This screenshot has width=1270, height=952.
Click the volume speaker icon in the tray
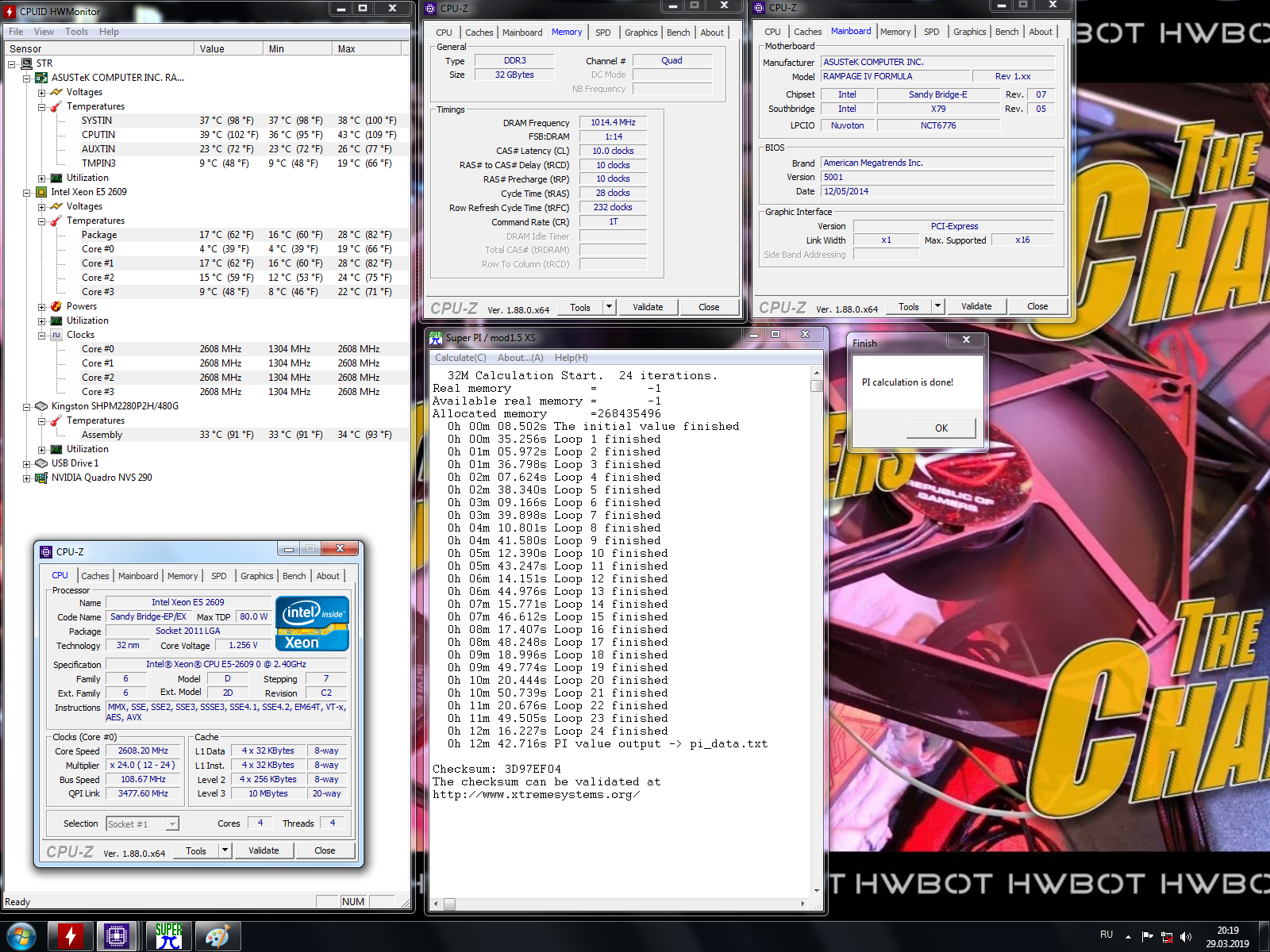coord(1186,937)
